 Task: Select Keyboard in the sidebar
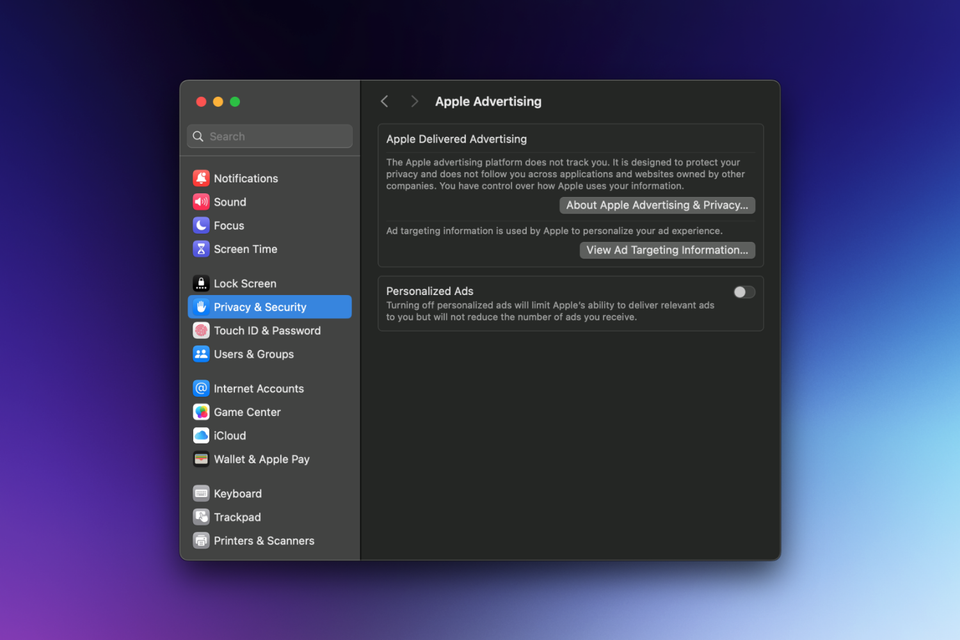pos(237,494)
